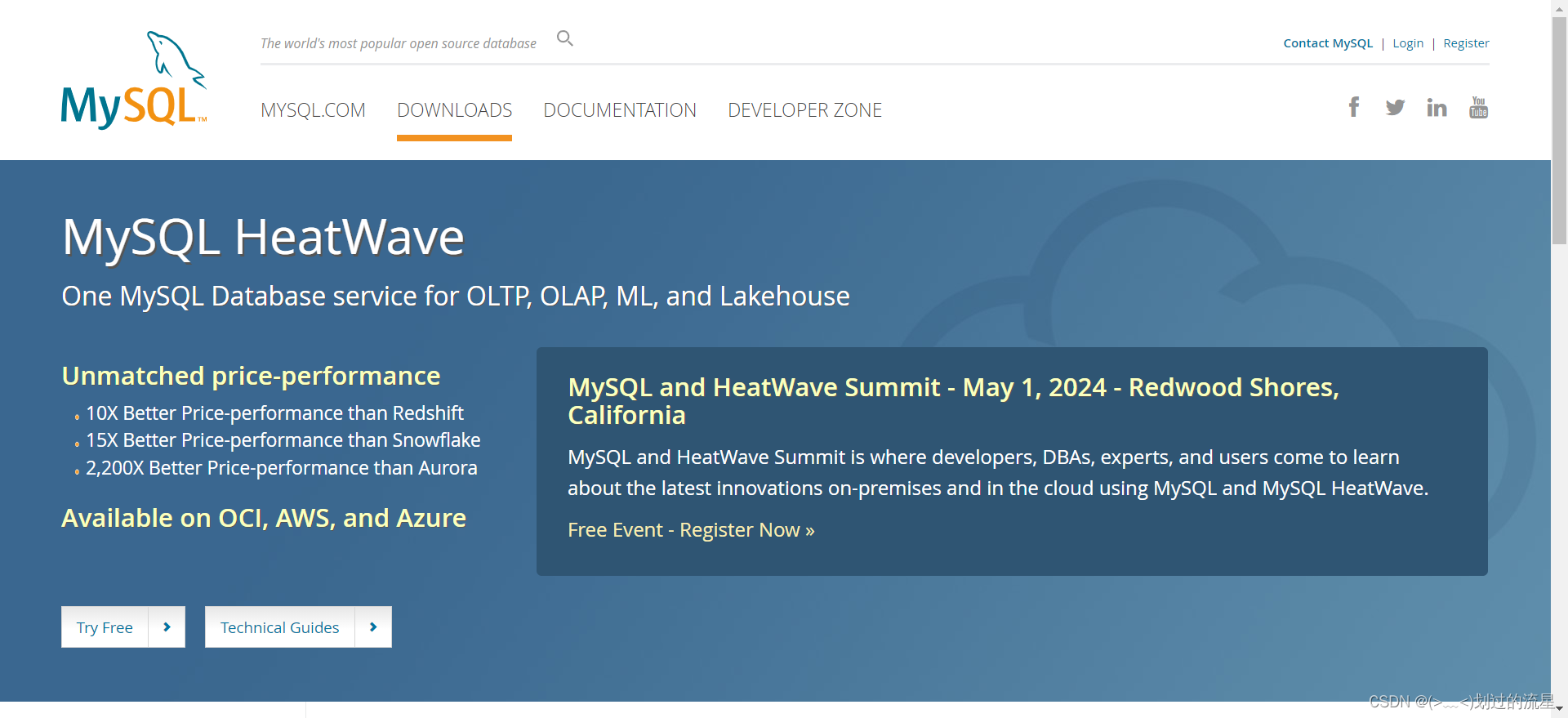
Task: Select the DOWNLOADS tab
Action: [454, 110]
